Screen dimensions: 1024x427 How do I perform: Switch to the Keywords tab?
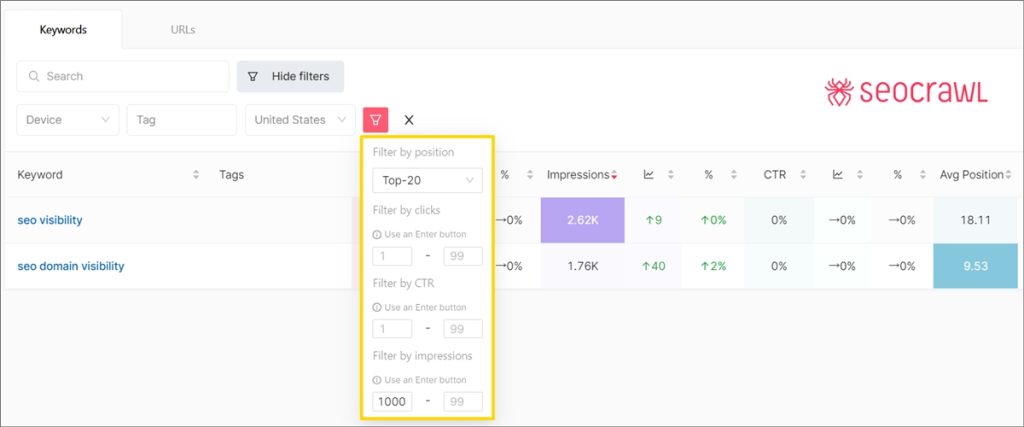pyautogui.click(x=63, y=29)
